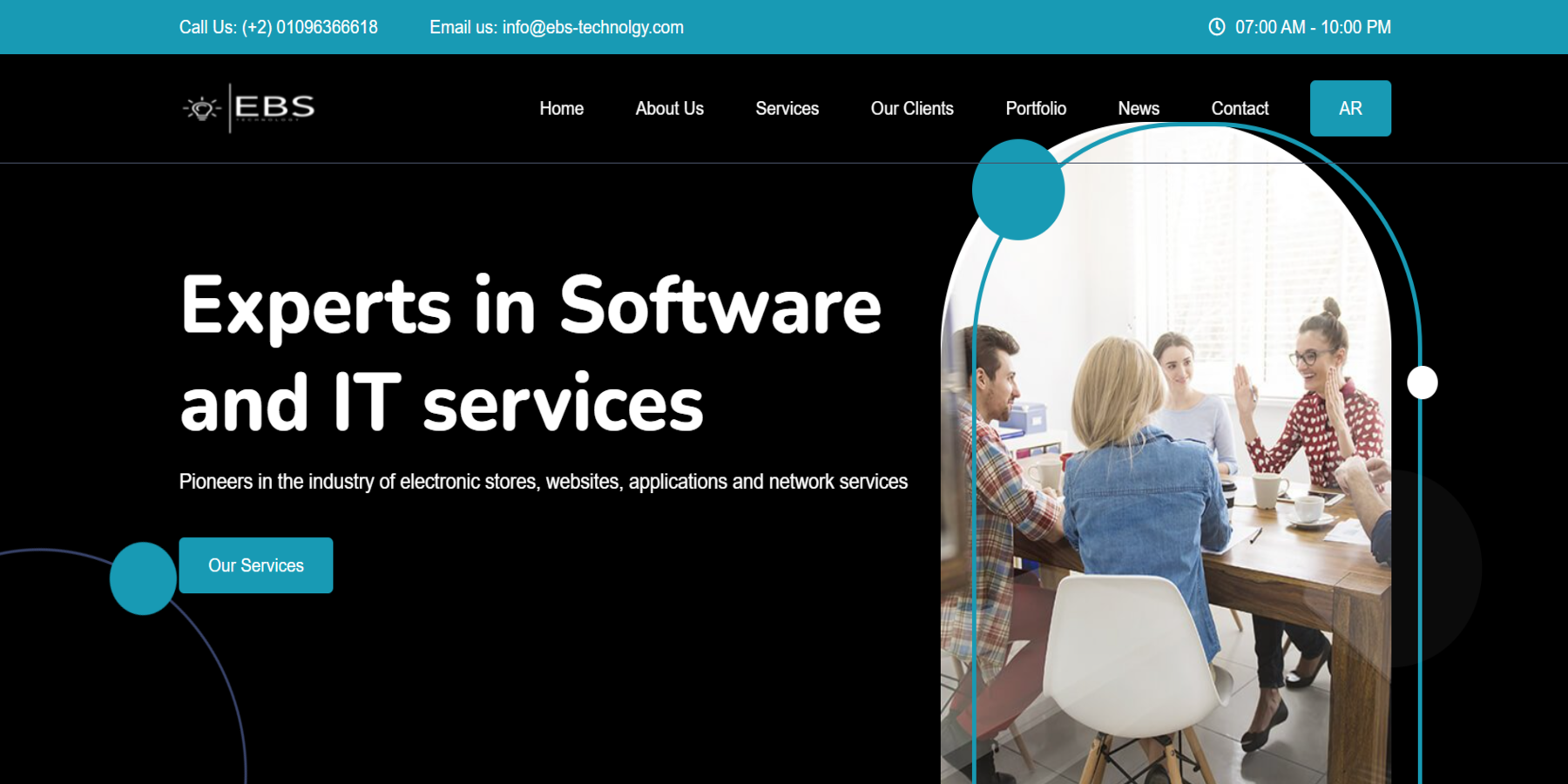Select Our Clients in the navigation
Image resolution: width=1568 pixels, height=784 pixels.
pos(911,109)
